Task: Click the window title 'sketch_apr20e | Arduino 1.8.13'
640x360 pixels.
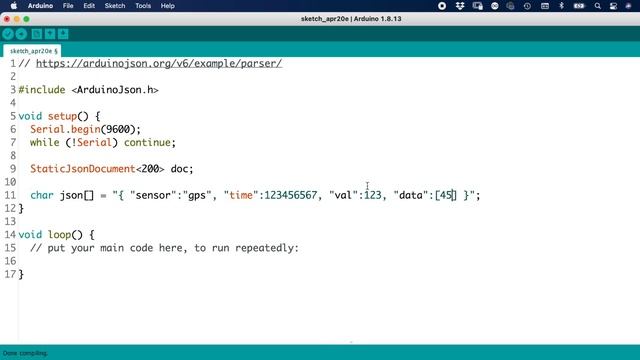Action: (x=351, y=19)
